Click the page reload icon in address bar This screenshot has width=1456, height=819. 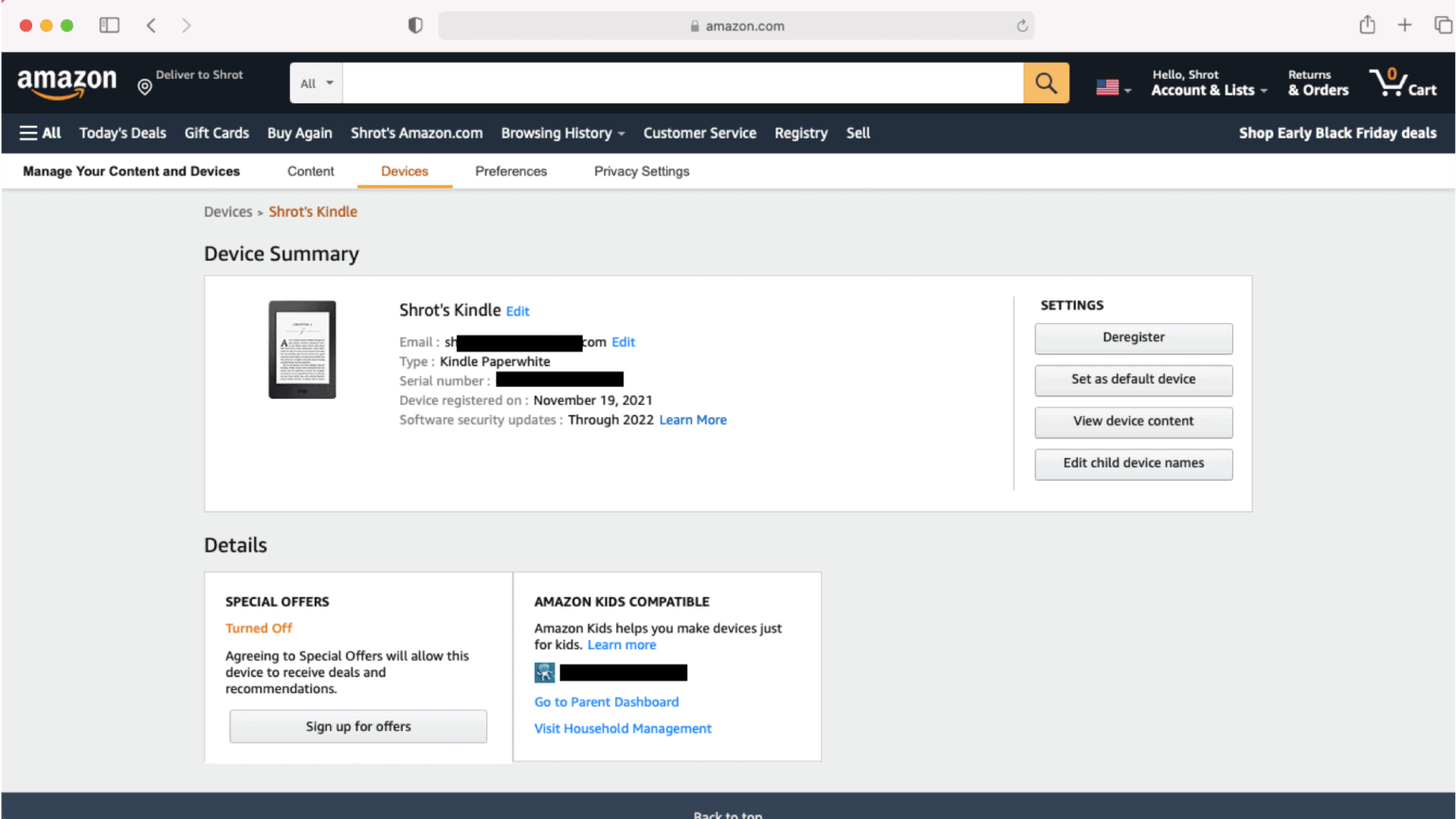click(x=1022, y=26)
